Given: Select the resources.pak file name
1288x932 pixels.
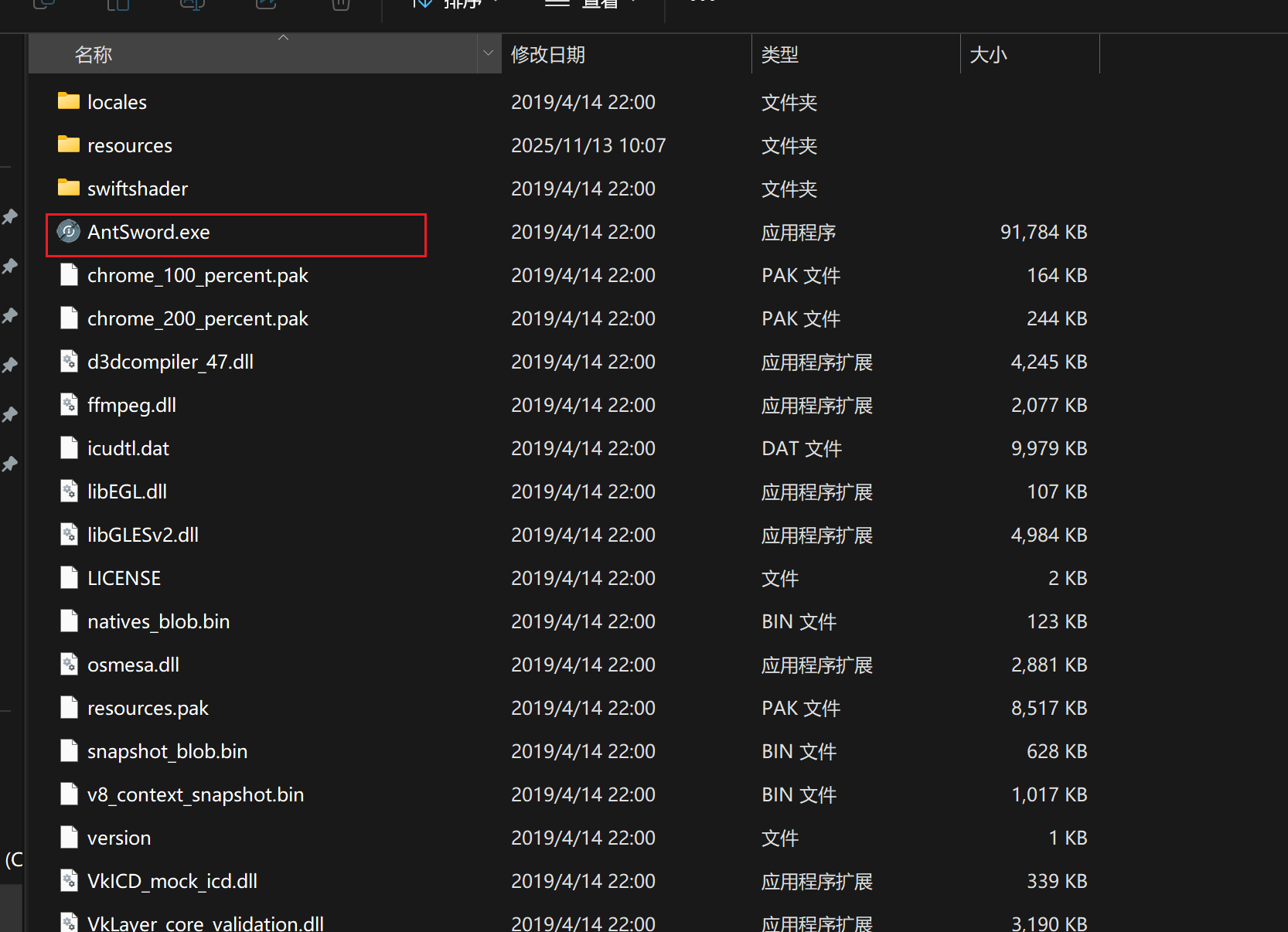Looking at the screenshot, I should [148, 709].
